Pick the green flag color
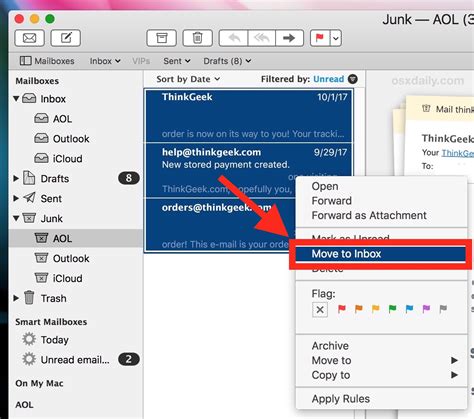The image size is (474, 419). [393, 309]
